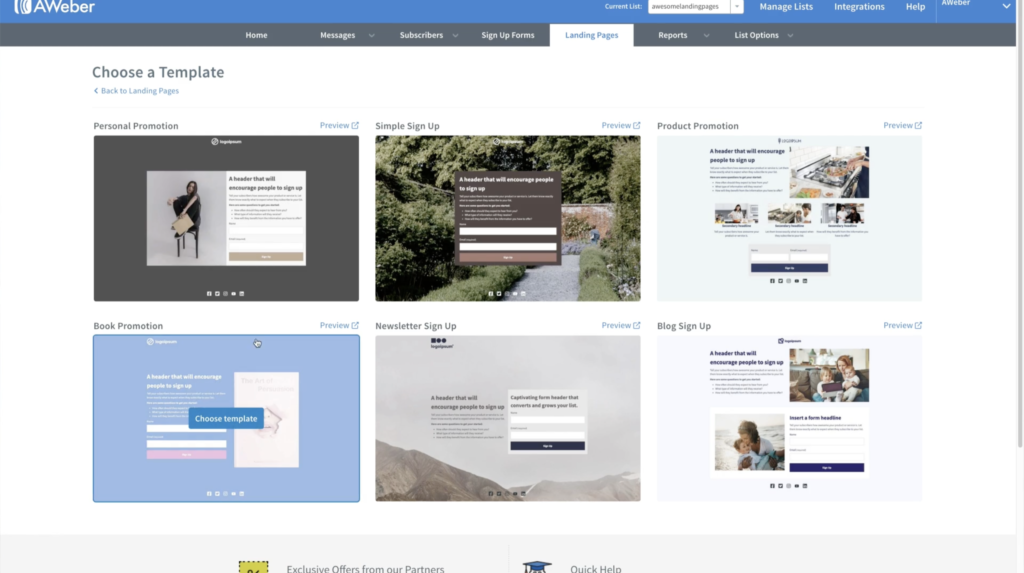Select the Simple Sign Up template thumbnail
The image size is (1024, 573).
[x=507, y=218]
